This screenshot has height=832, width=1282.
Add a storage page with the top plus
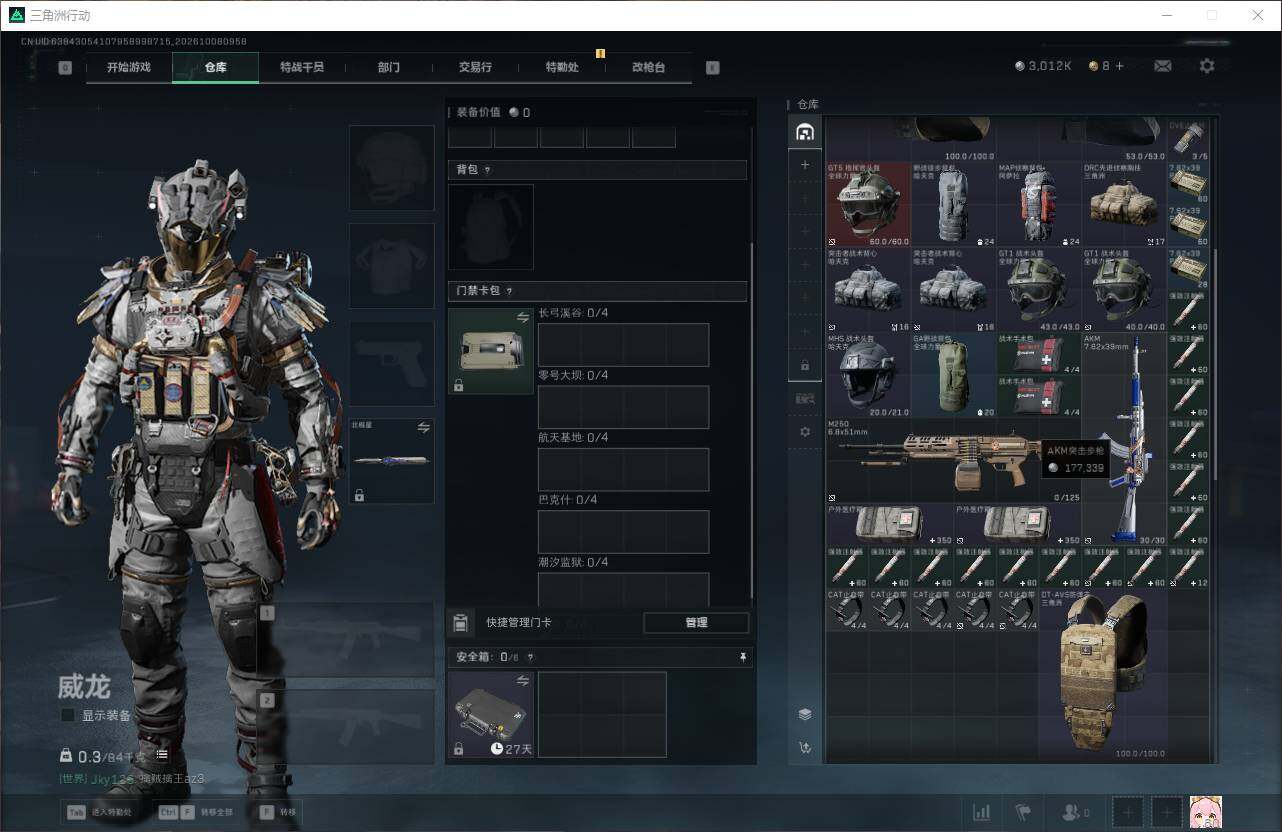pos(805,165)
